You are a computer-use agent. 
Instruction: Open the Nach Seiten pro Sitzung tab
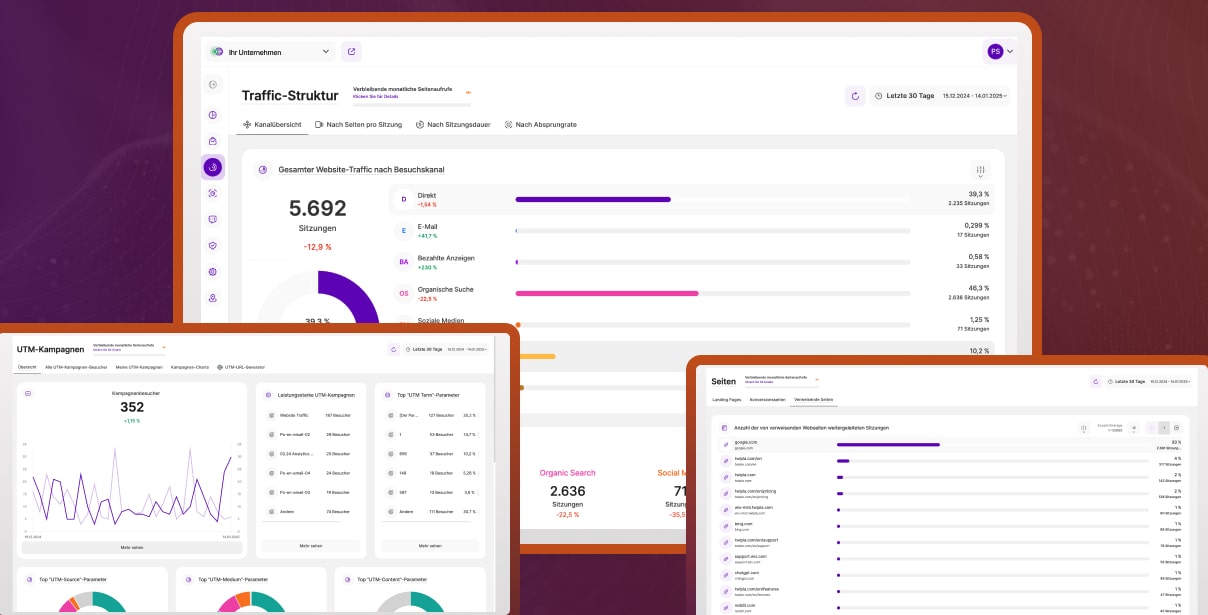pyautogui.click(x=358, y=125)
